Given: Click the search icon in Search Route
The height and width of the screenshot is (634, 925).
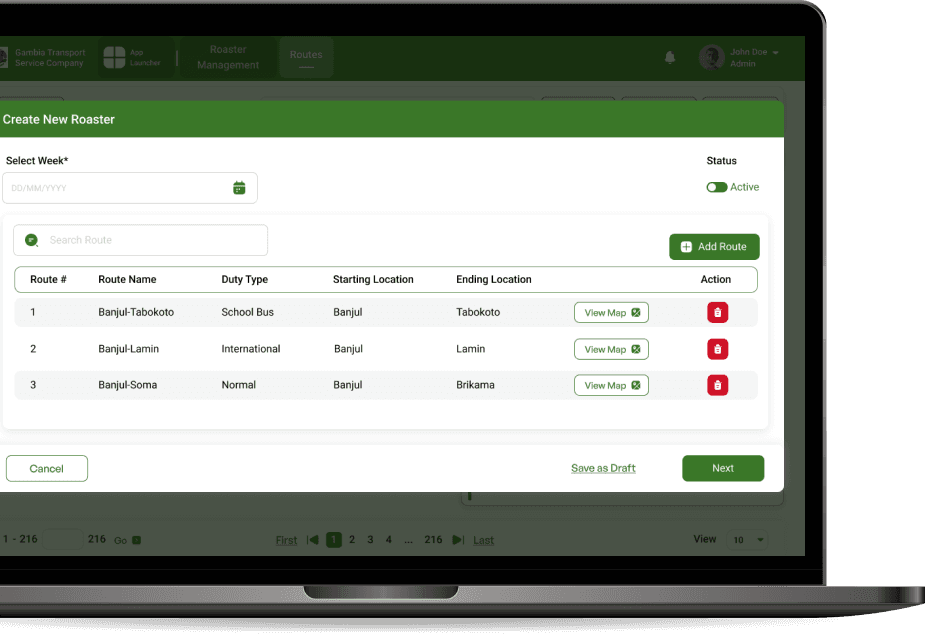Looking at the screenshot, I should point(32,240).
